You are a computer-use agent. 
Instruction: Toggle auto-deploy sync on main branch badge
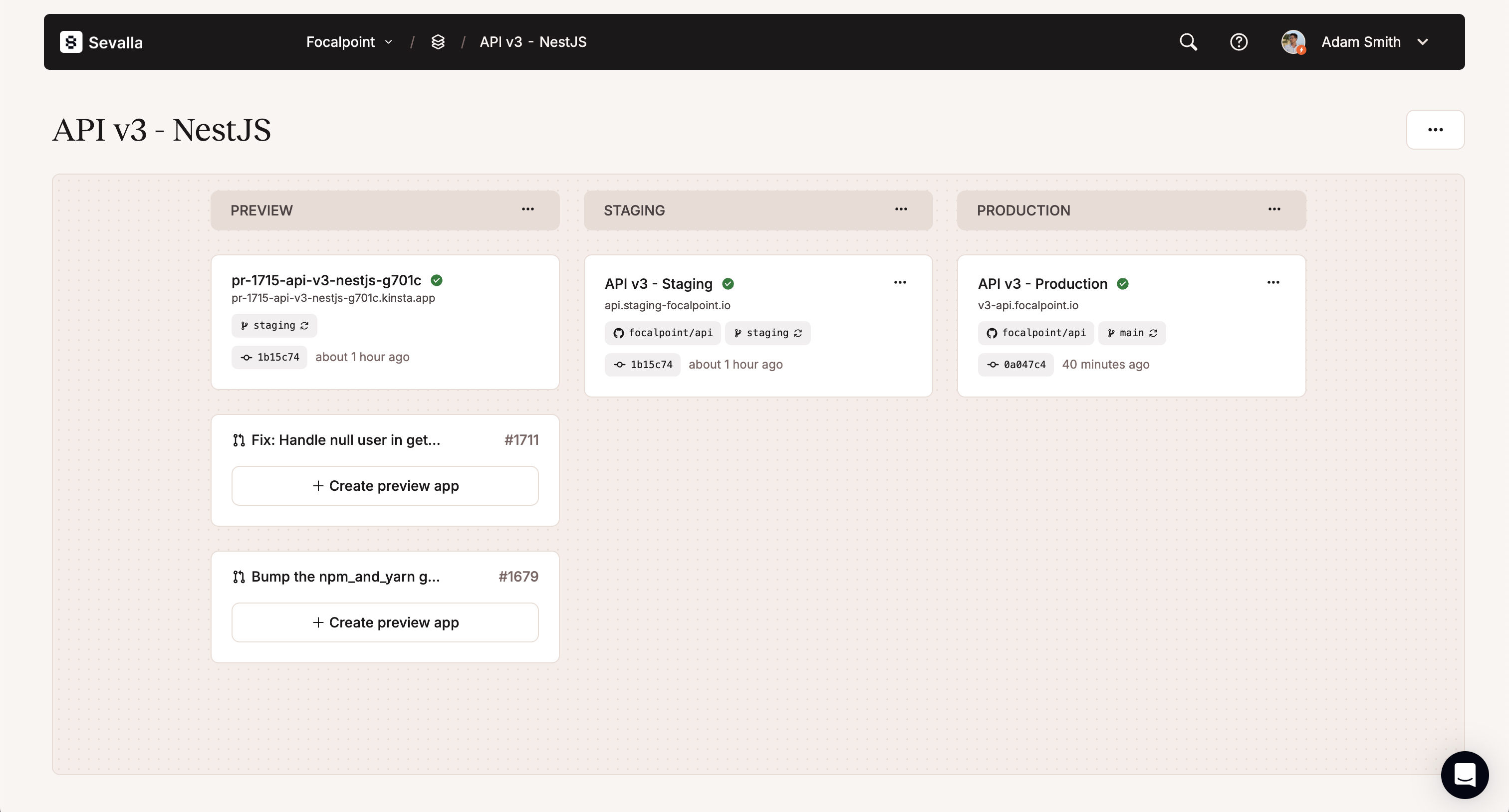(x=1153, y=333)
